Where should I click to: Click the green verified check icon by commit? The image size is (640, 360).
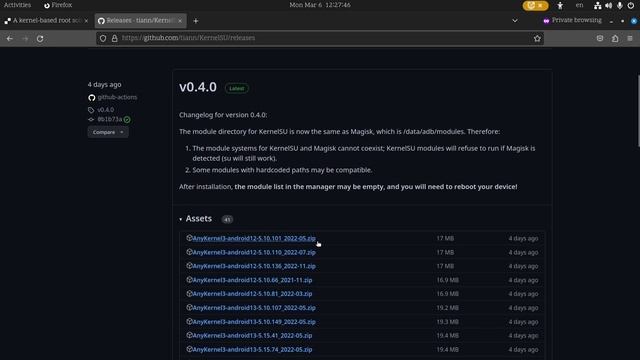(x=127, y=120)
